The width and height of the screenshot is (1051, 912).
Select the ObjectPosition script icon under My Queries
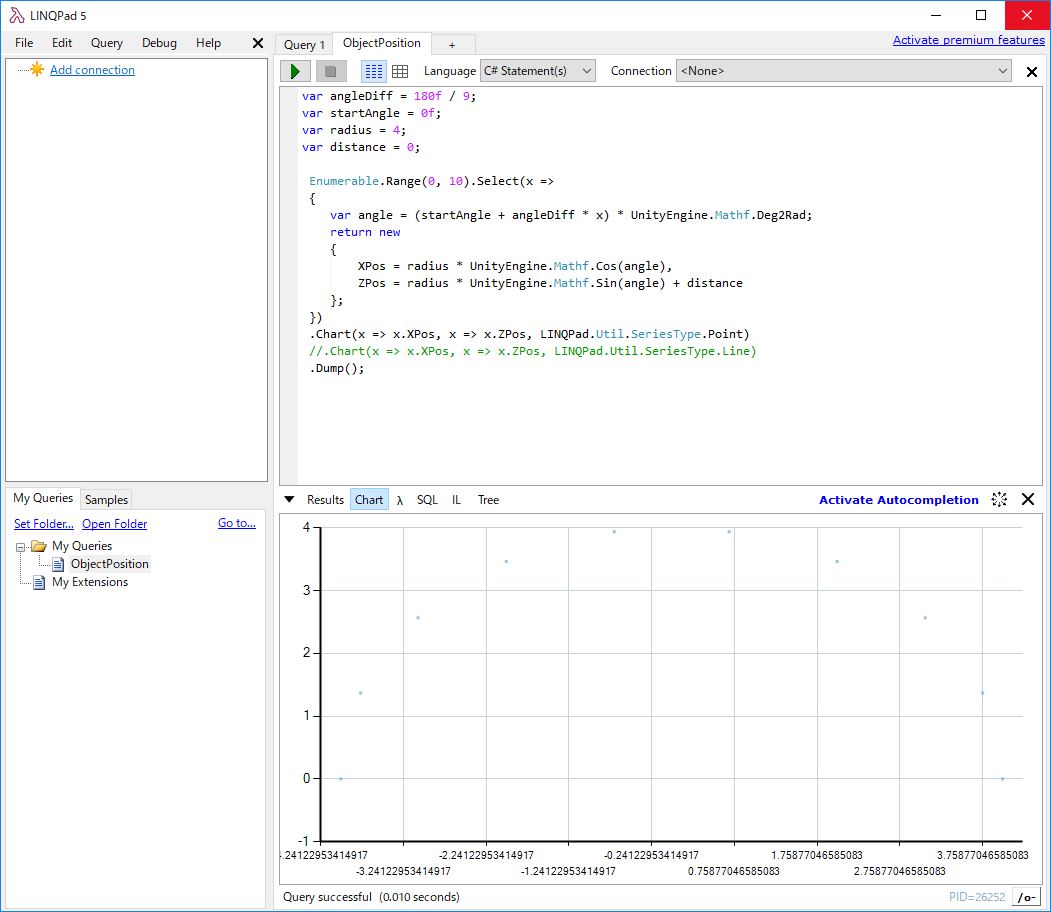(58, 564)
